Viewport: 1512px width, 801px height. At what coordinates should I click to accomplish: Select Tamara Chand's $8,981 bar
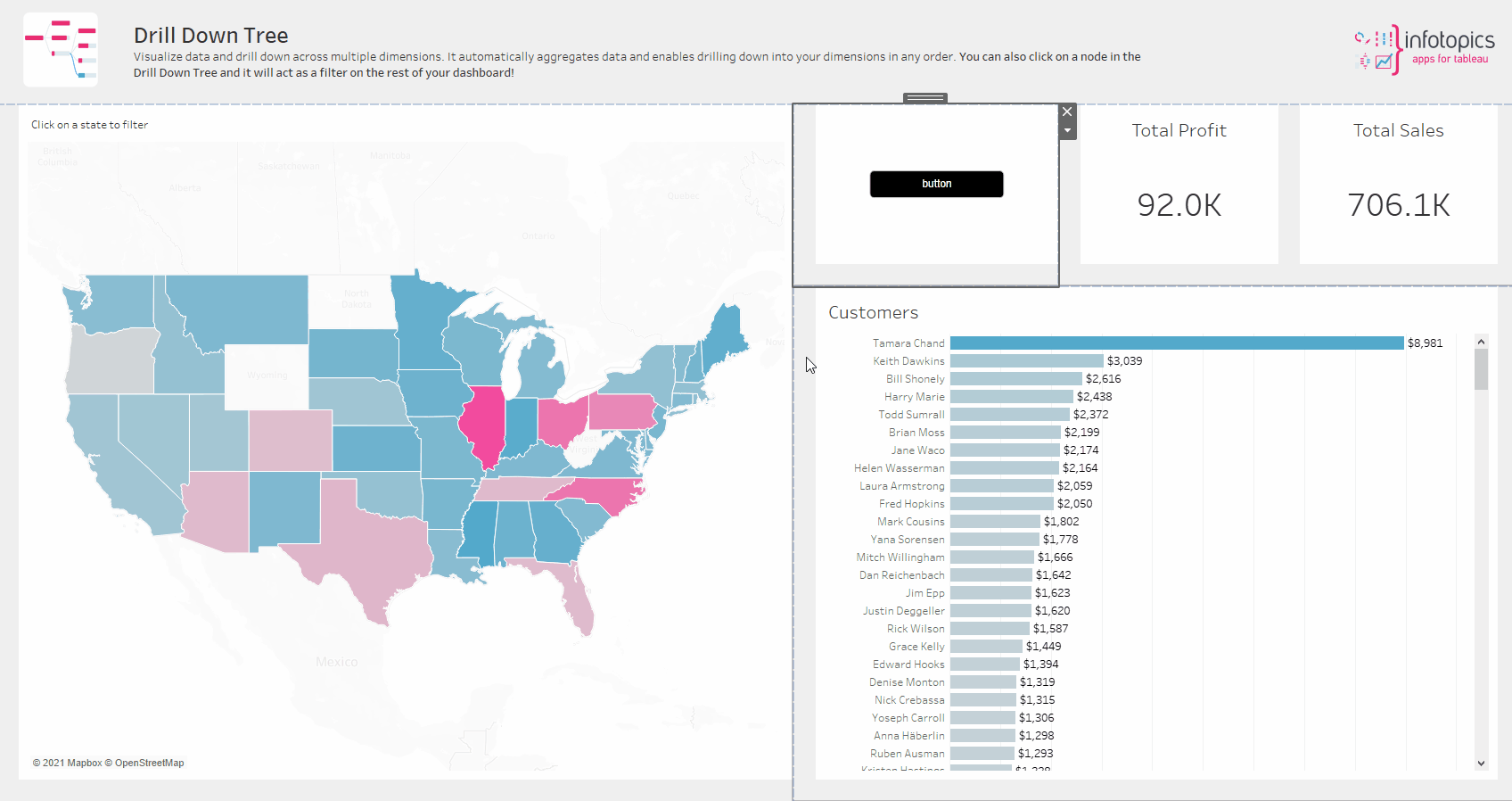(1176, 343)
